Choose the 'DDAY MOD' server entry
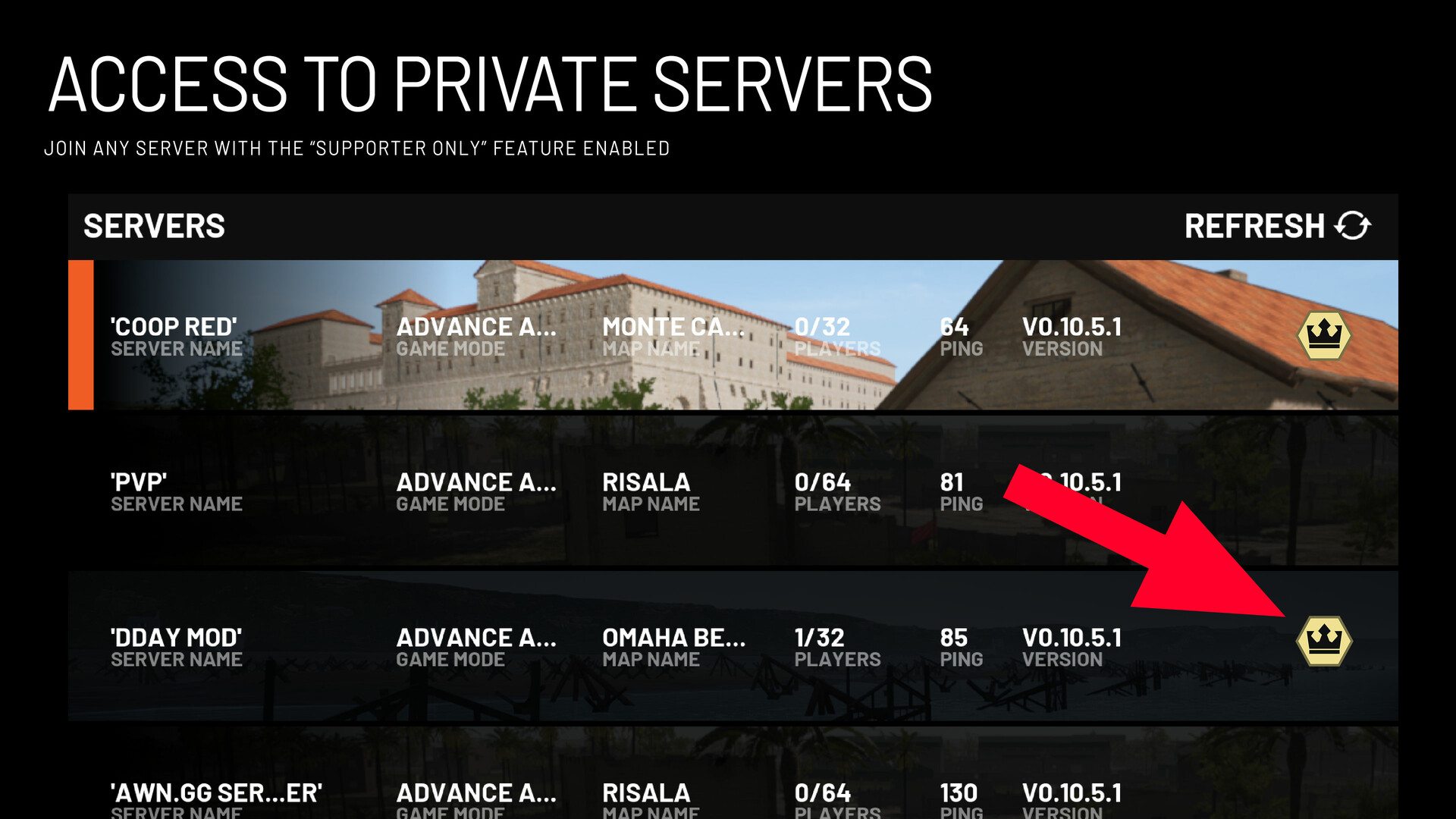The height and width of the screenshot is (819, 1456). (176, 639)
